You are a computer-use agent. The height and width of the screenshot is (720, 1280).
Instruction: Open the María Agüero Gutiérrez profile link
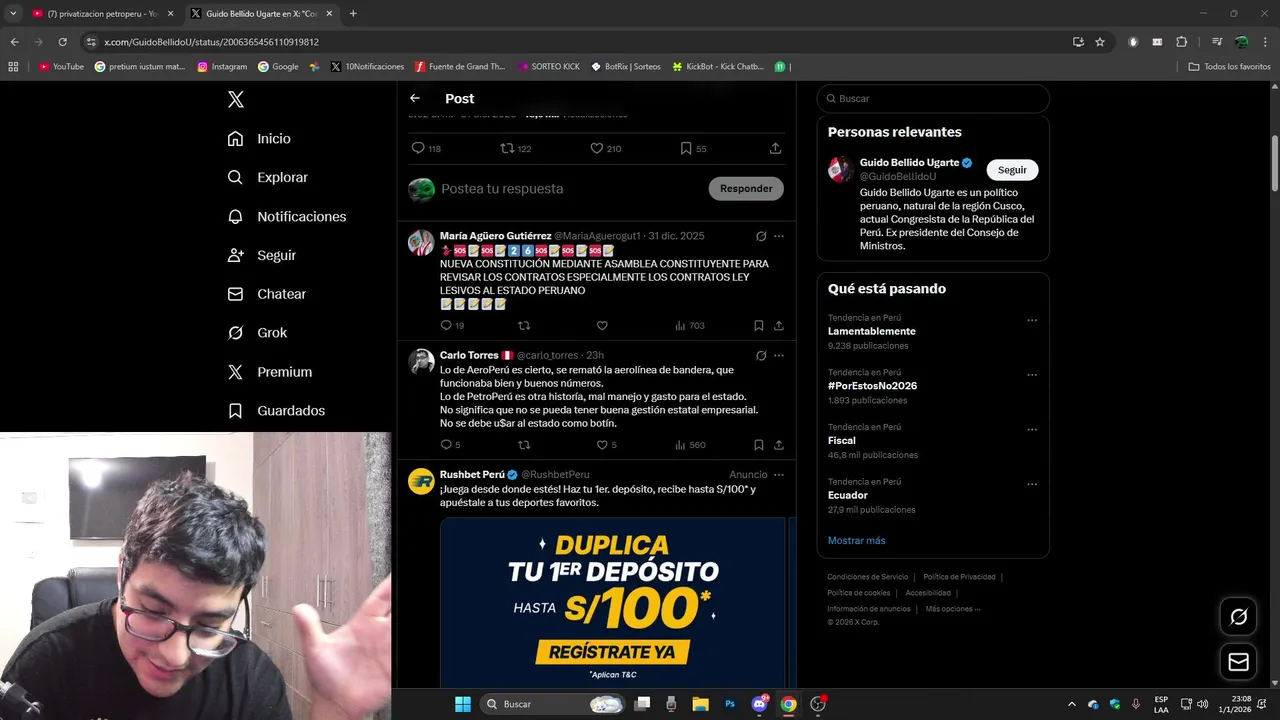[495, 236]
